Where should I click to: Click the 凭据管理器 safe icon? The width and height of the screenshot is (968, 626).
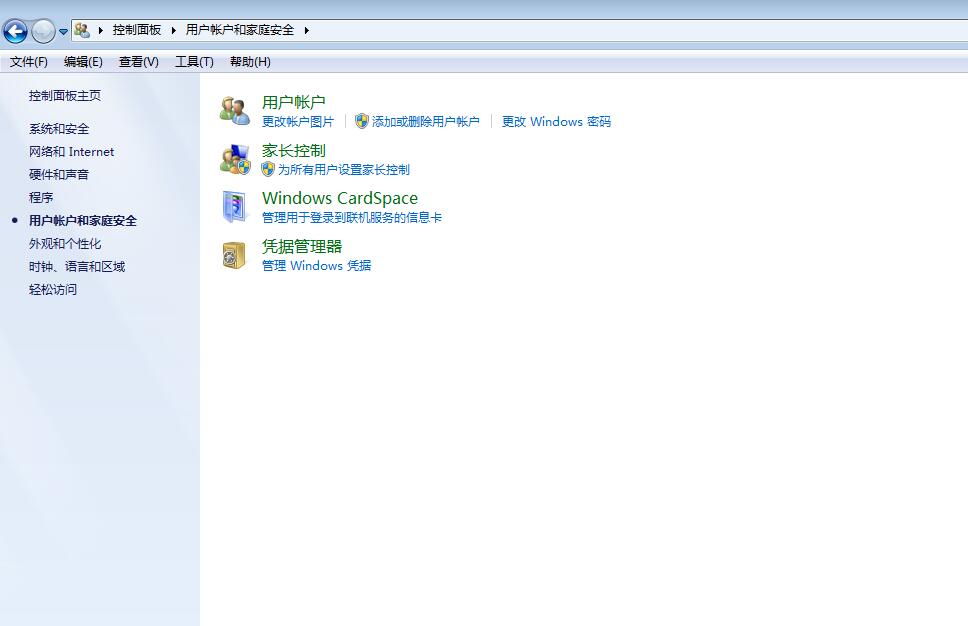click(x=234, y=255)
